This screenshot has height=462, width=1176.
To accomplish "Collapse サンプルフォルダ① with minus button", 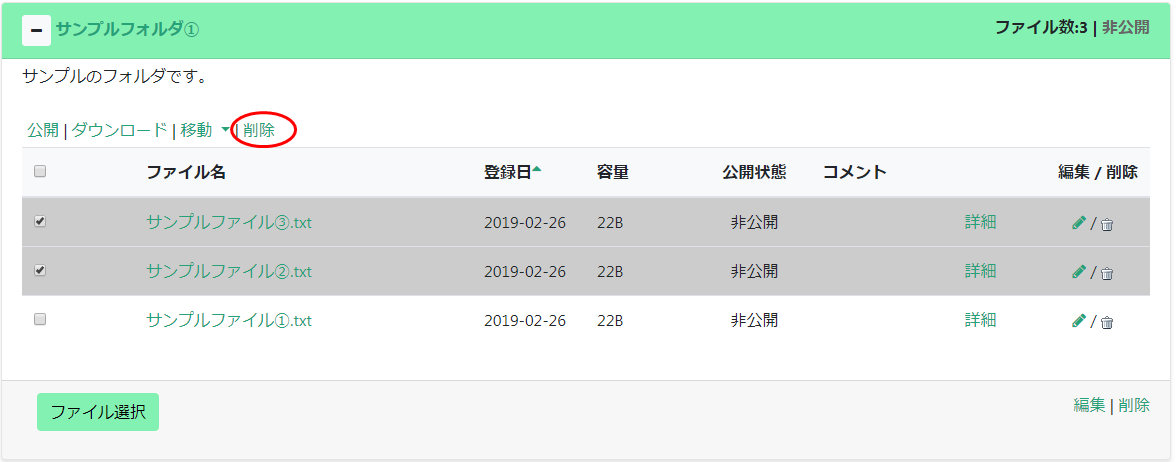I will (x=37, y=31).
